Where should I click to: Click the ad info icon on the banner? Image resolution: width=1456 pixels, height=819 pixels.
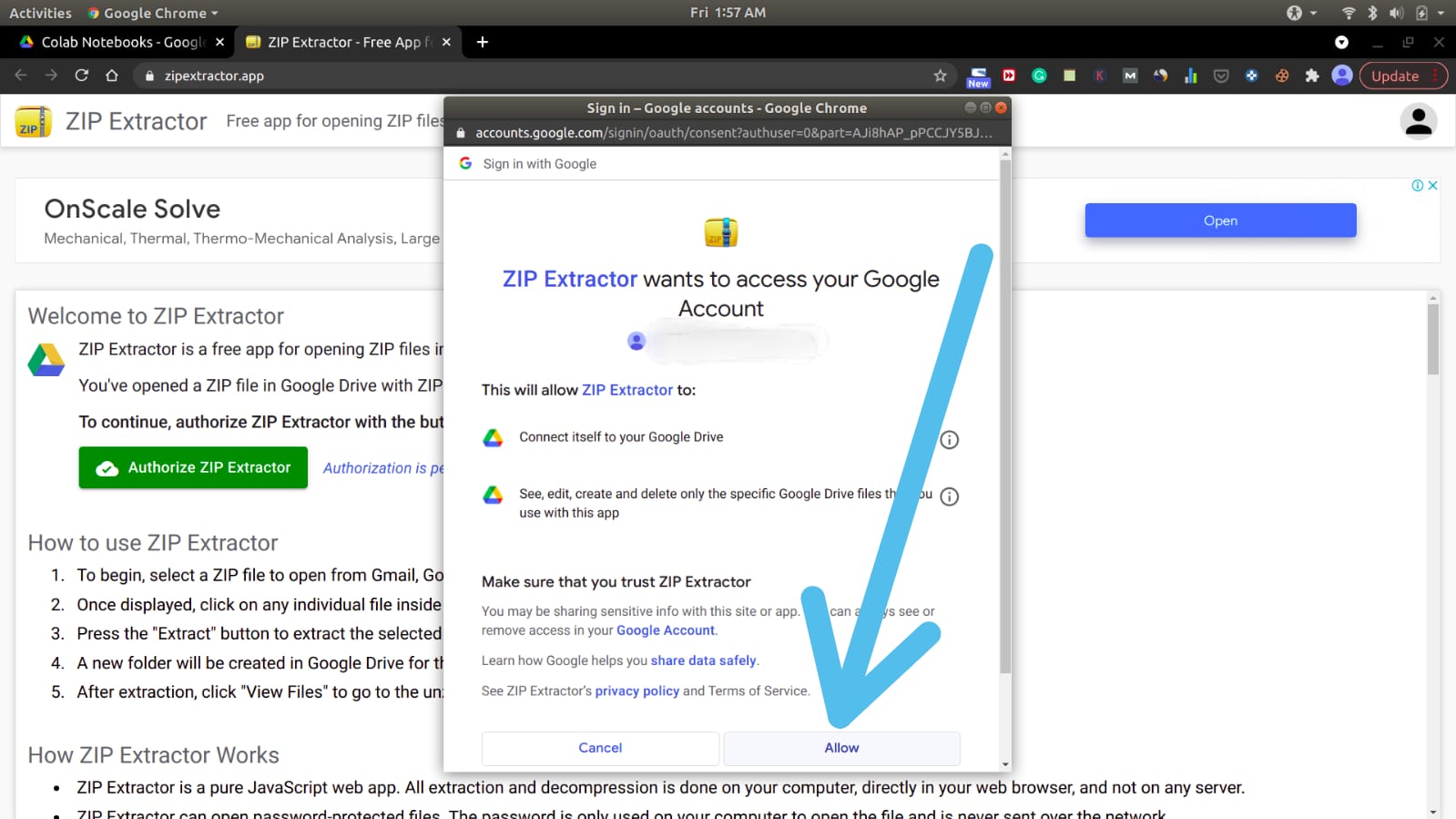[1417, 185]
